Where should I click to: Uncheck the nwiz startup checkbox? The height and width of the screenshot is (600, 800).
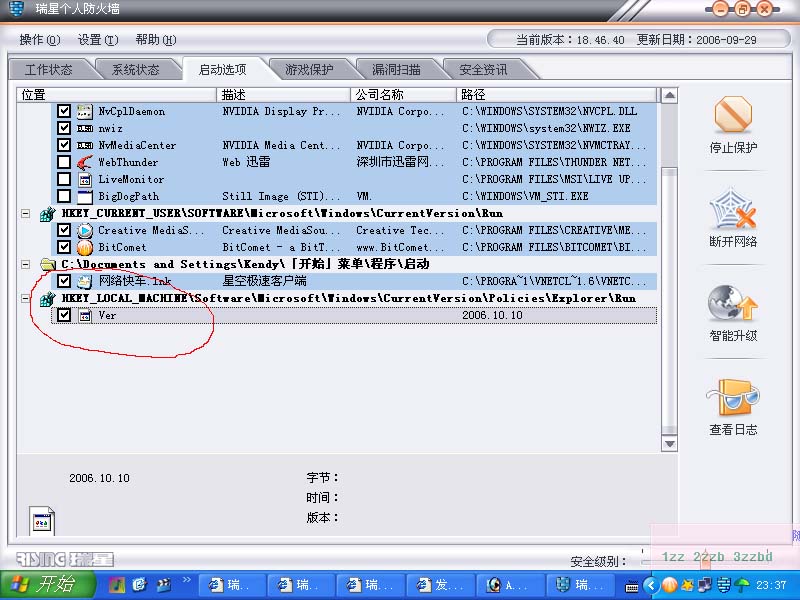[64, 128]
